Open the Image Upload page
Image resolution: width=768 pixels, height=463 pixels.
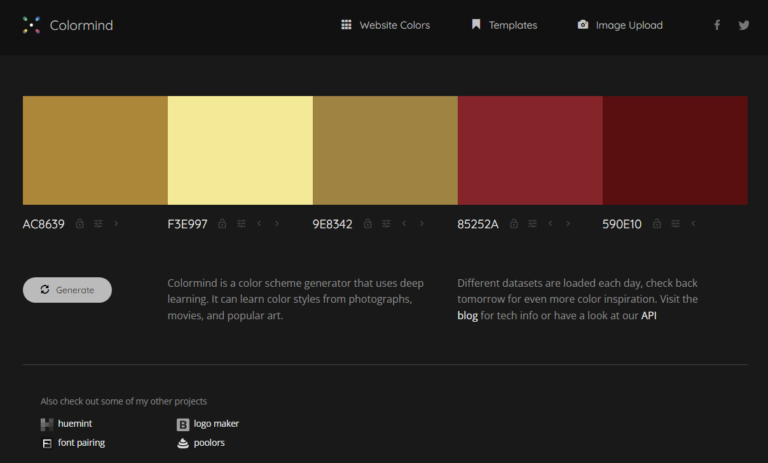(620, 25)
